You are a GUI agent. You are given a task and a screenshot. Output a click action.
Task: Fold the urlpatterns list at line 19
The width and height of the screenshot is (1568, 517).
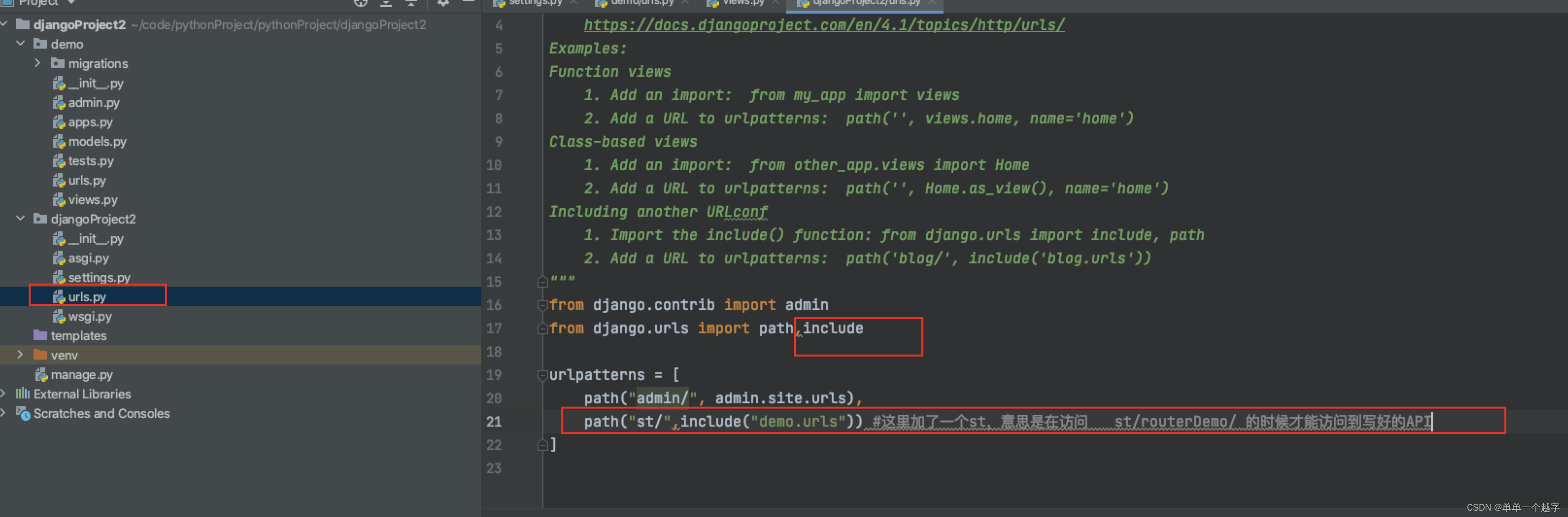(x=542, y=375)
